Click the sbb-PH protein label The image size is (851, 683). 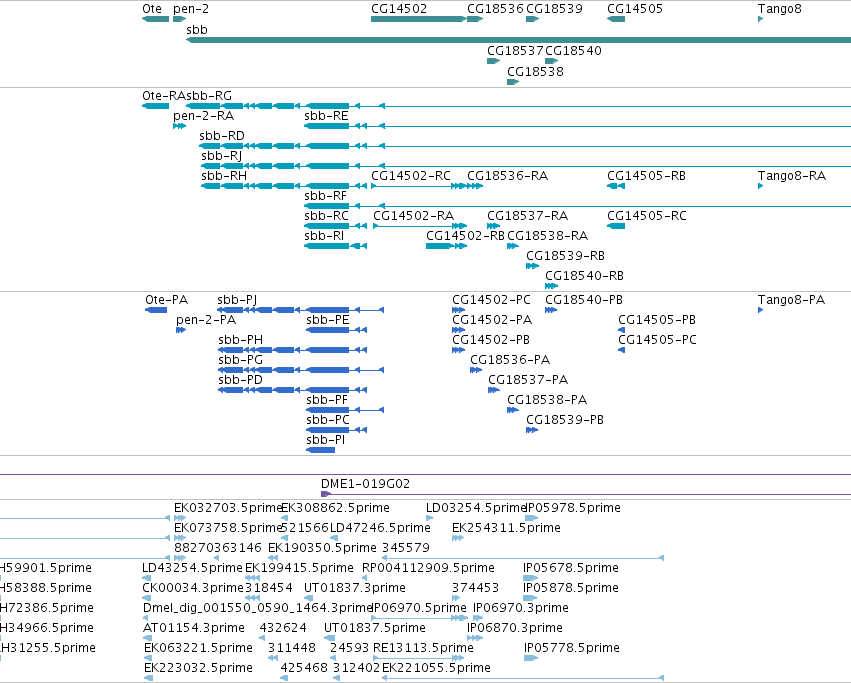(240, 340)
